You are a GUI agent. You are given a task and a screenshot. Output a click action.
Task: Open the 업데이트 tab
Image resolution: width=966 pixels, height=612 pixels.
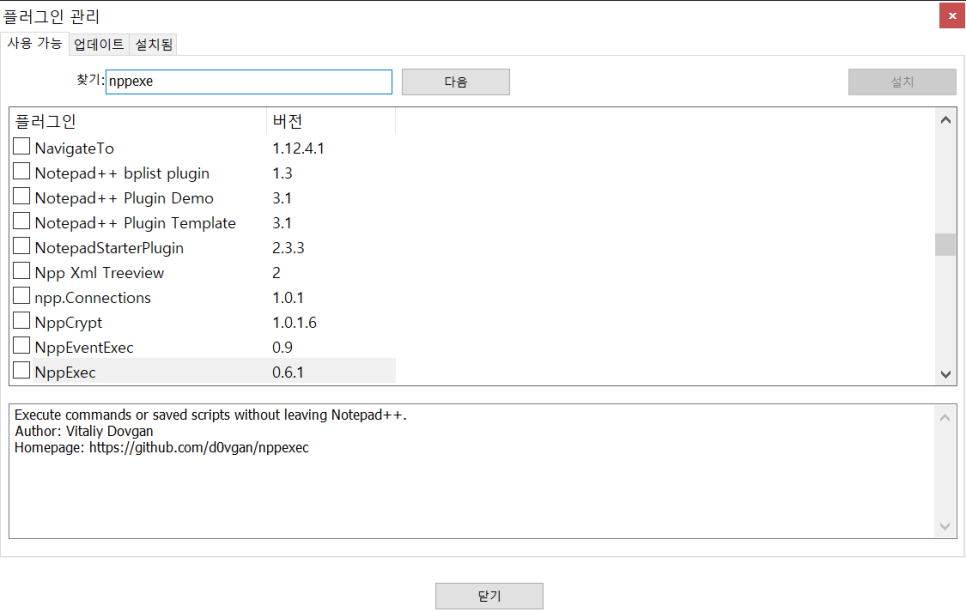coord(99,44)
